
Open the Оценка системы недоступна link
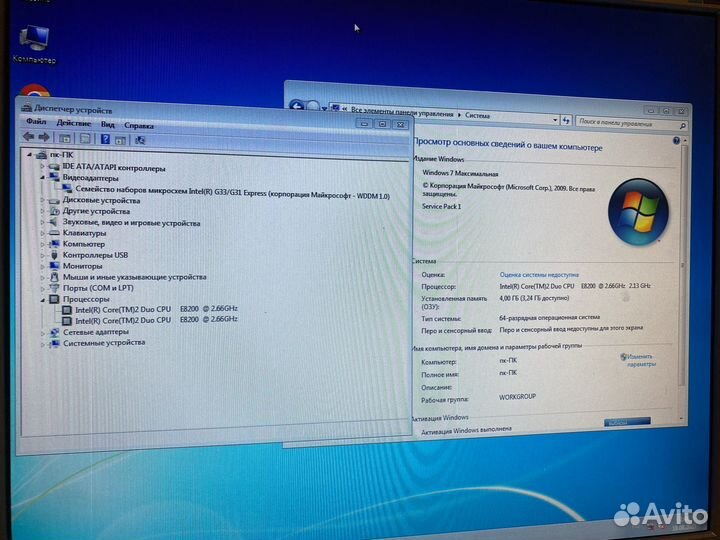(539, 275)
